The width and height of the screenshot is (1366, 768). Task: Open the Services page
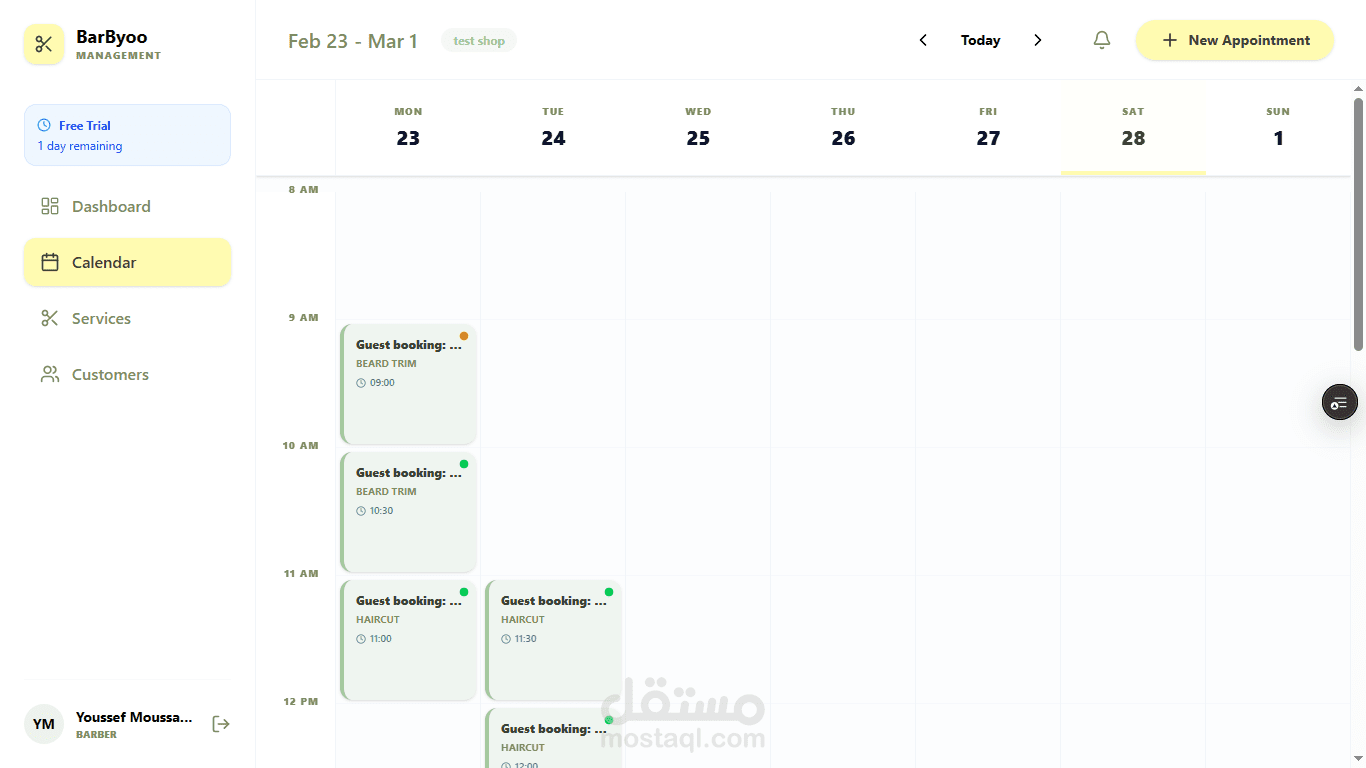127,318
